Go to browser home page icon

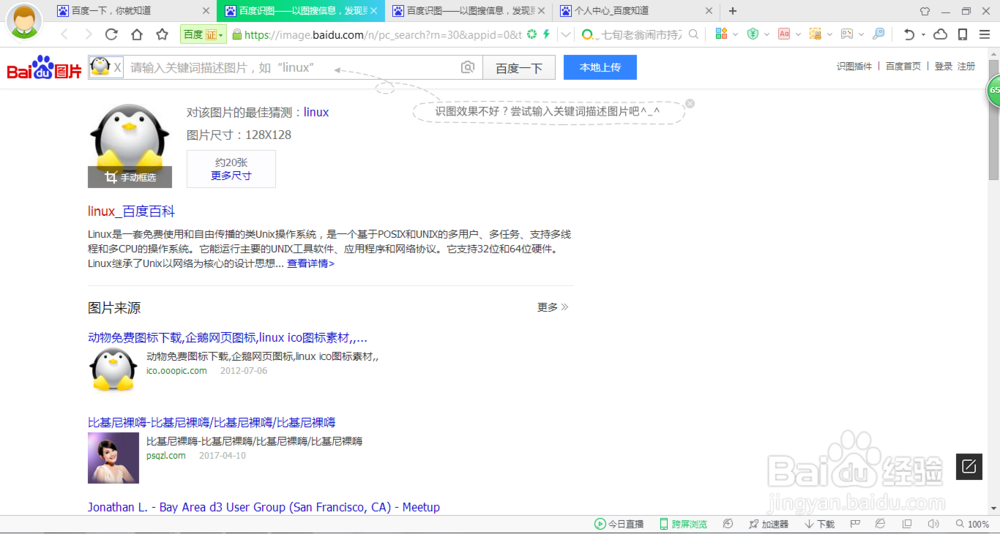pyautogui.click(x=136, y=34)
